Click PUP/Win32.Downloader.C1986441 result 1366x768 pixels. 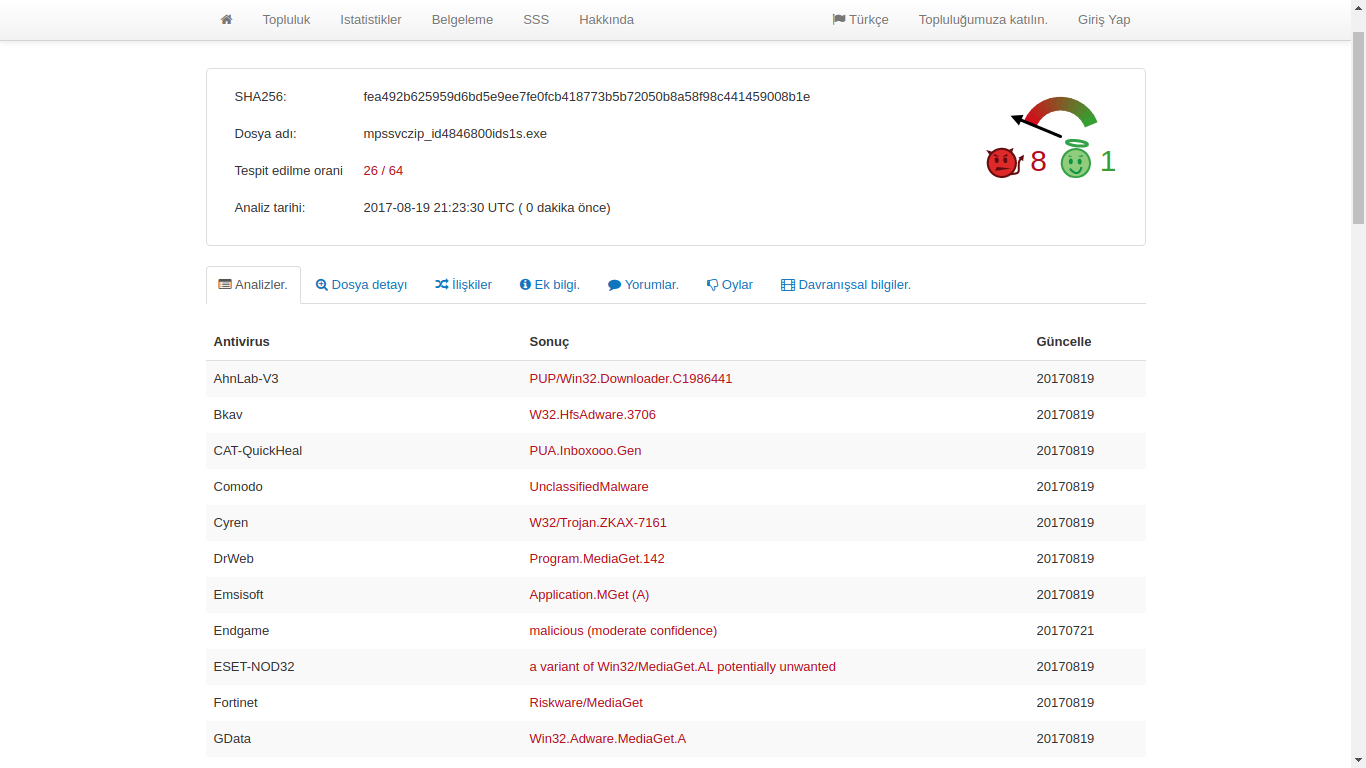tap(631, 379)
